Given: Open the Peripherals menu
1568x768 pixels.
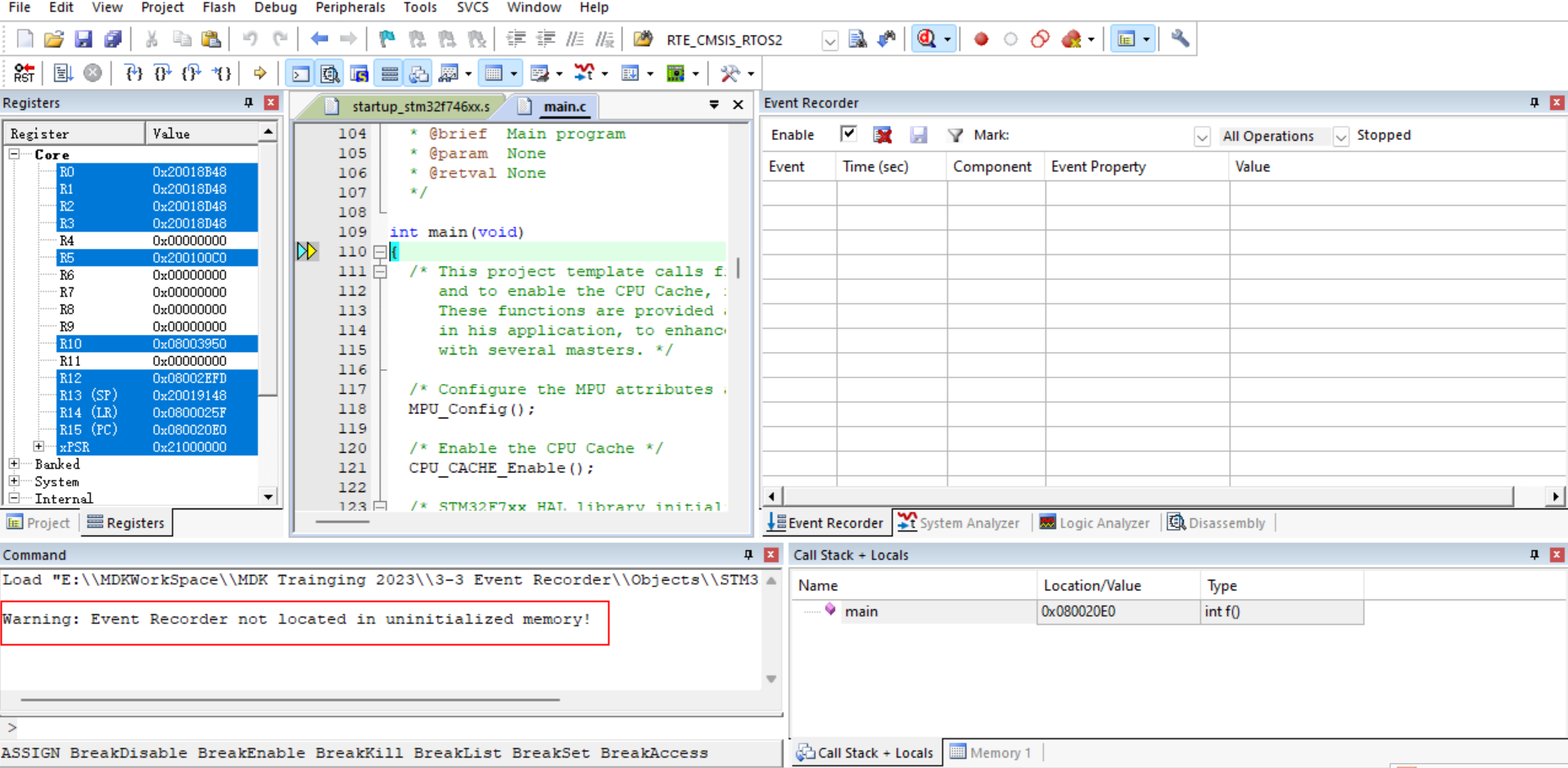Looking at the screenshot, I should (350, 7).
